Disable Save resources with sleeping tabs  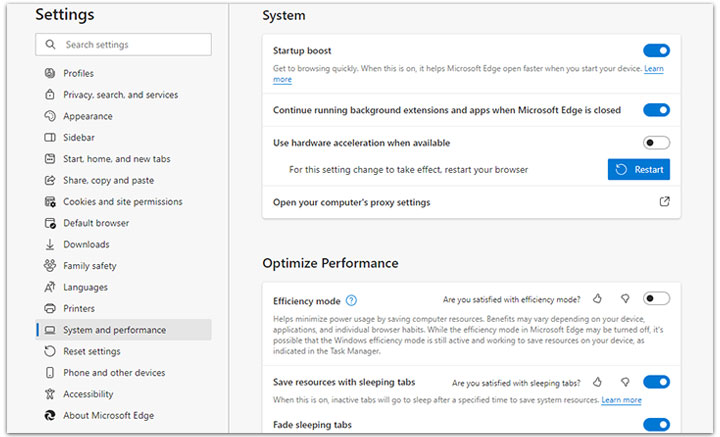point(656,381)
